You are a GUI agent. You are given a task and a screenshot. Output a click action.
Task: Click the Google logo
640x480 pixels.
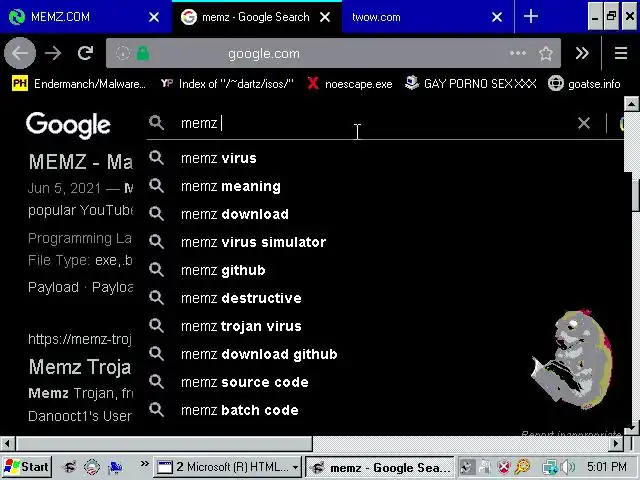(x=68, y=125)
